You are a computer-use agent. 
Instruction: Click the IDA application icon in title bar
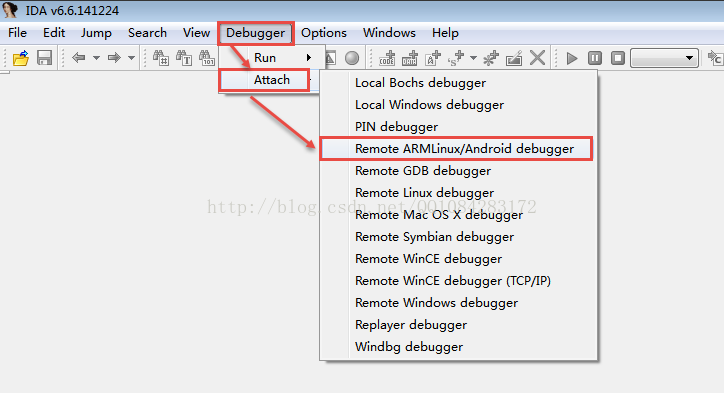pyautogui.click(x=10, y=10)
